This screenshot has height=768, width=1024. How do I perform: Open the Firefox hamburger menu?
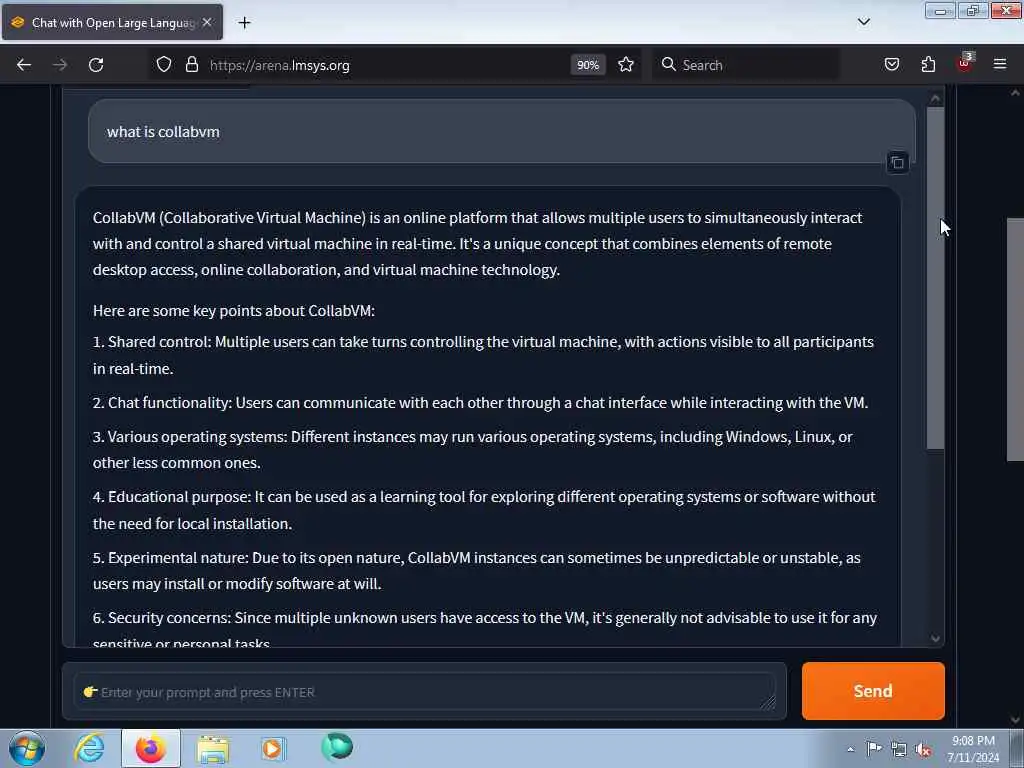click(1000, 64)
